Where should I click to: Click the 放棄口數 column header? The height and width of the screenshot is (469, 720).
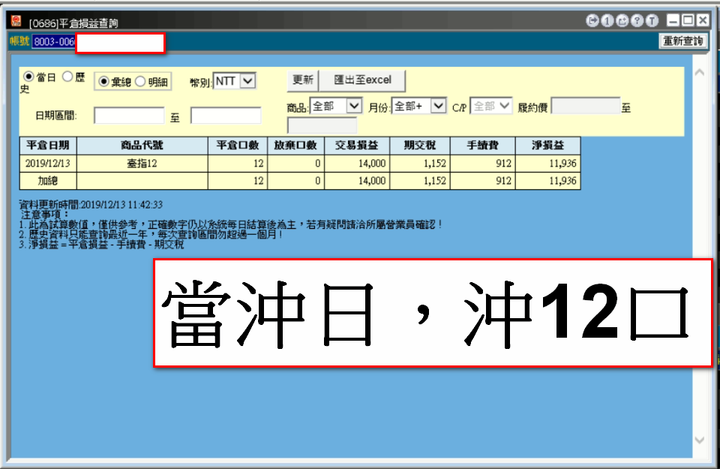pos(296,146)
